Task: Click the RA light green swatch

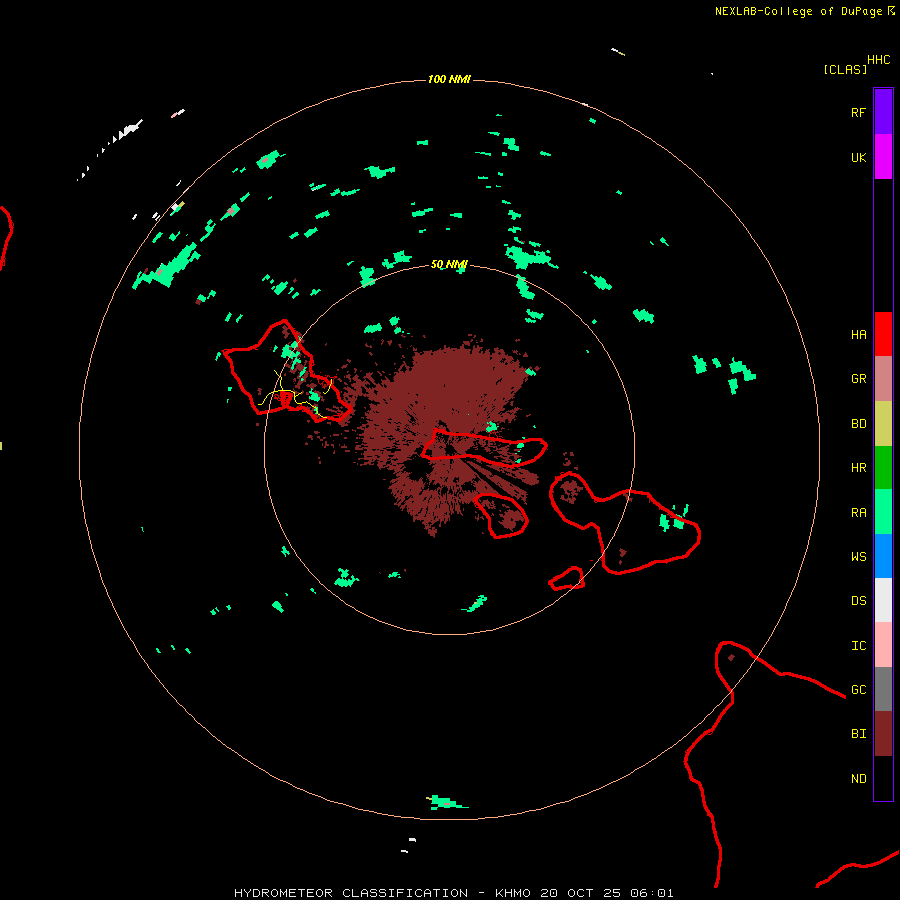Action: (883, 512)
